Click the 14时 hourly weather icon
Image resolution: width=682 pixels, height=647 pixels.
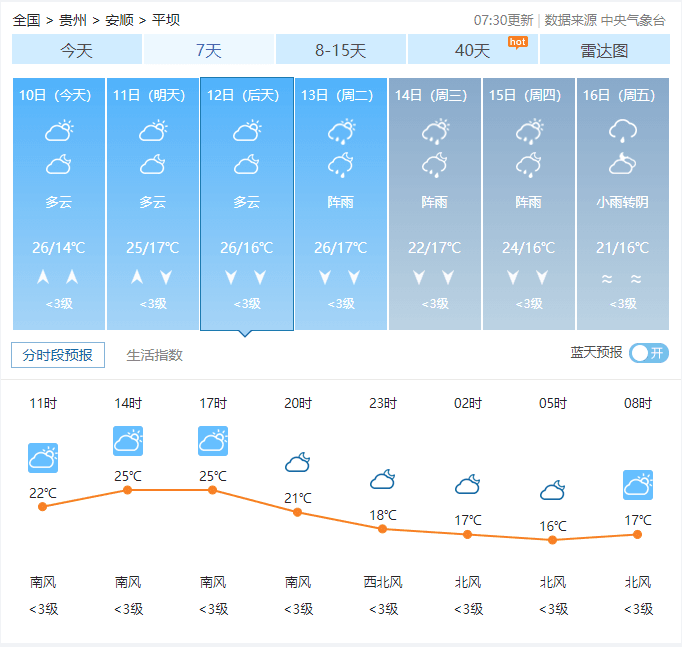pyautogui.click(x=128, y=441)
